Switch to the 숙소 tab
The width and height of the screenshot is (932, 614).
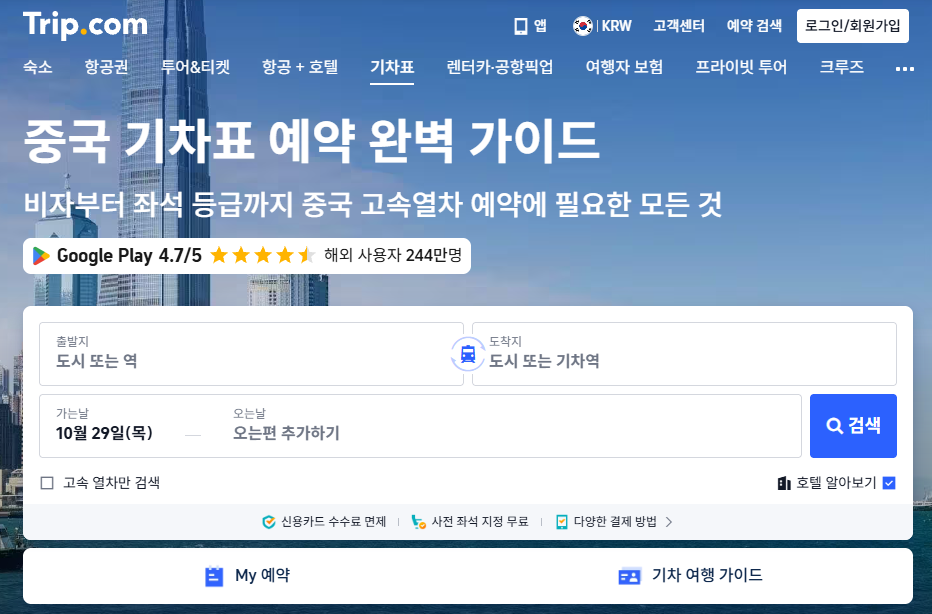[x=37, y=67]
